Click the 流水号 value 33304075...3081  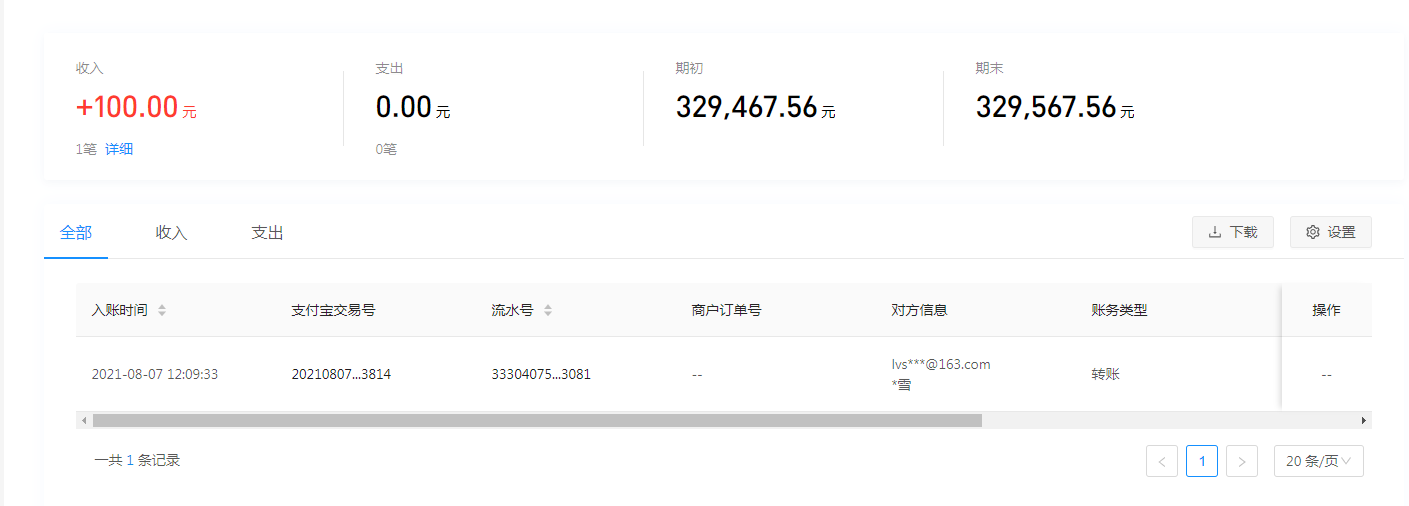[x=540, y=374]
